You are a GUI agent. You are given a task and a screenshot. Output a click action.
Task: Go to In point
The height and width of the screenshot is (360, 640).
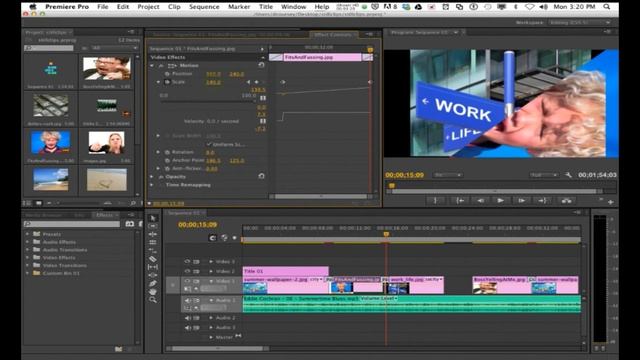coord(460,200)
